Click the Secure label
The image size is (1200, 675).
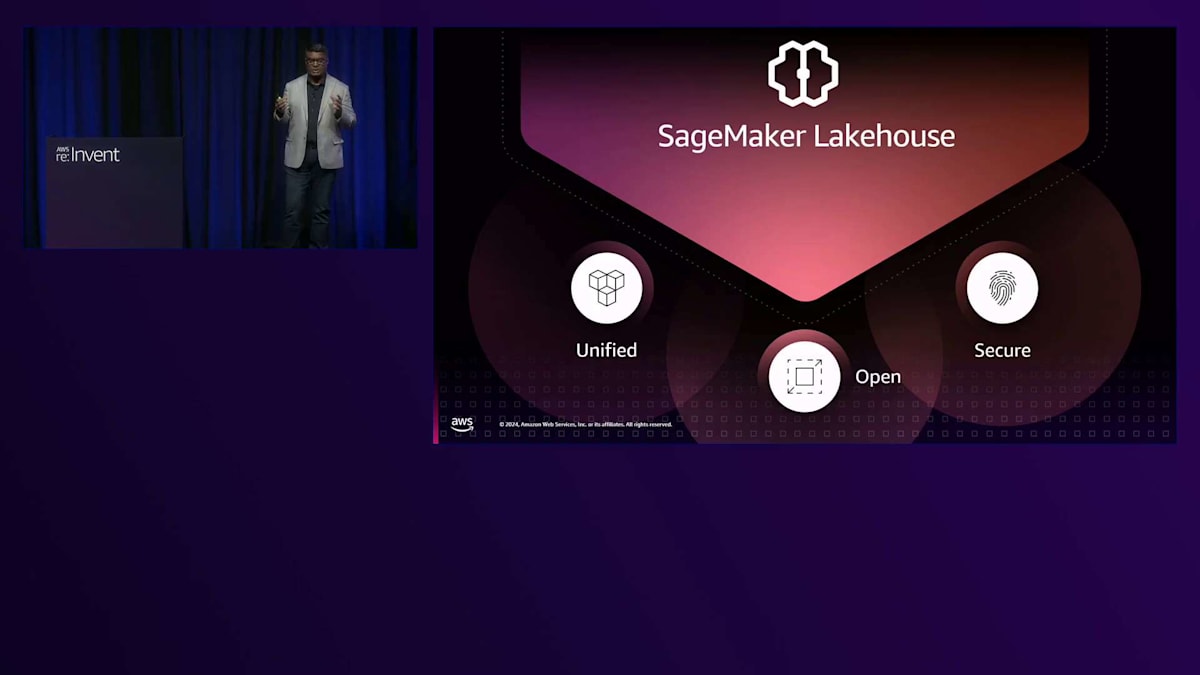(x=1002, y=350)
